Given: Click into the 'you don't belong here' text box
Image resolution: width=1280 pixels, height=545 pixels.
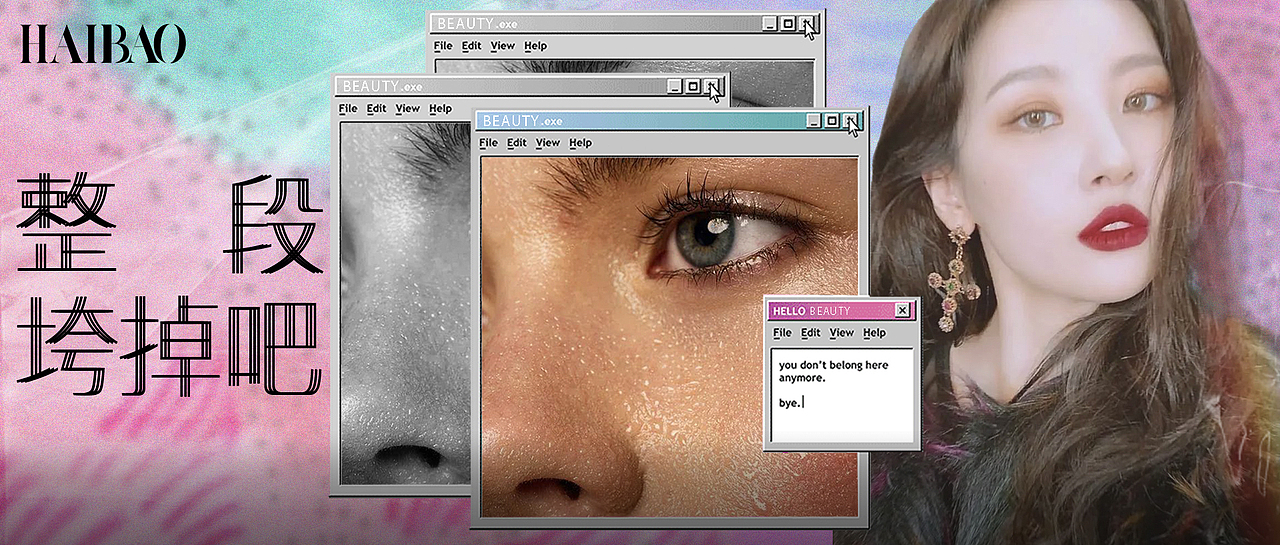Looking at the screenshot, I should [841, 395].
